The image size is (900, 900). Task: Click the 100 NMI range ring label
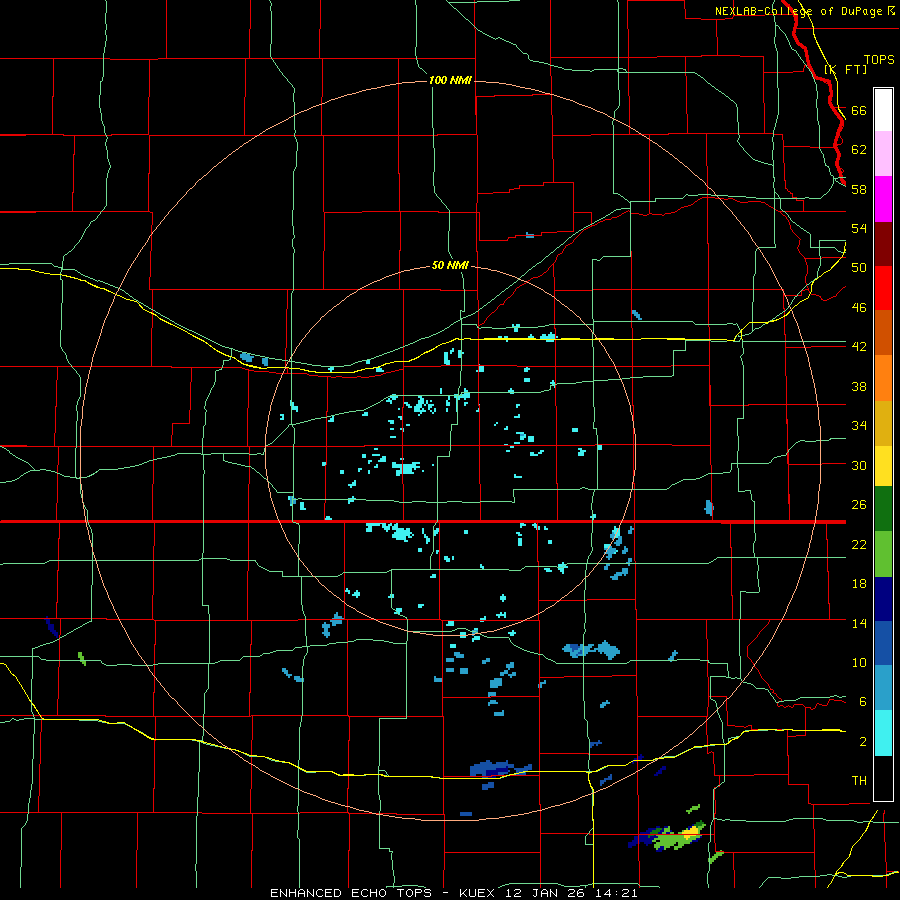click(x=450, y=80)
